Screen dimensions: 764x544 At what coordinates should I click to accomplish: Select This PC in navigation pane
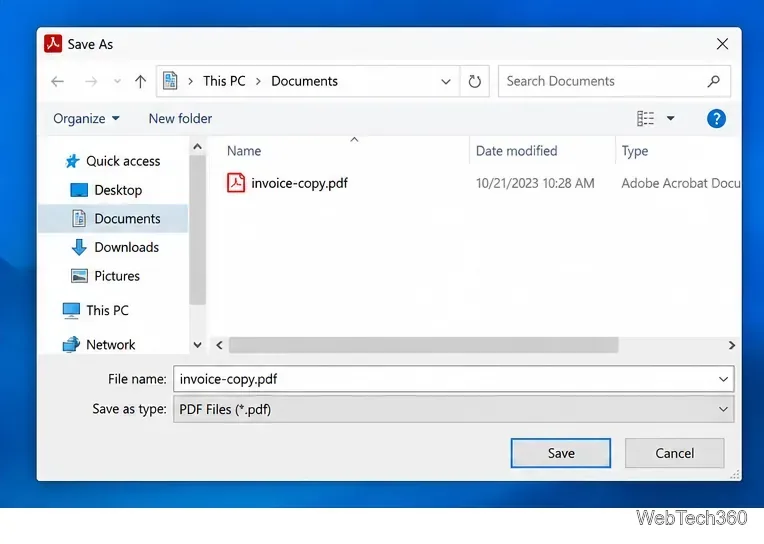click(107, 311)
